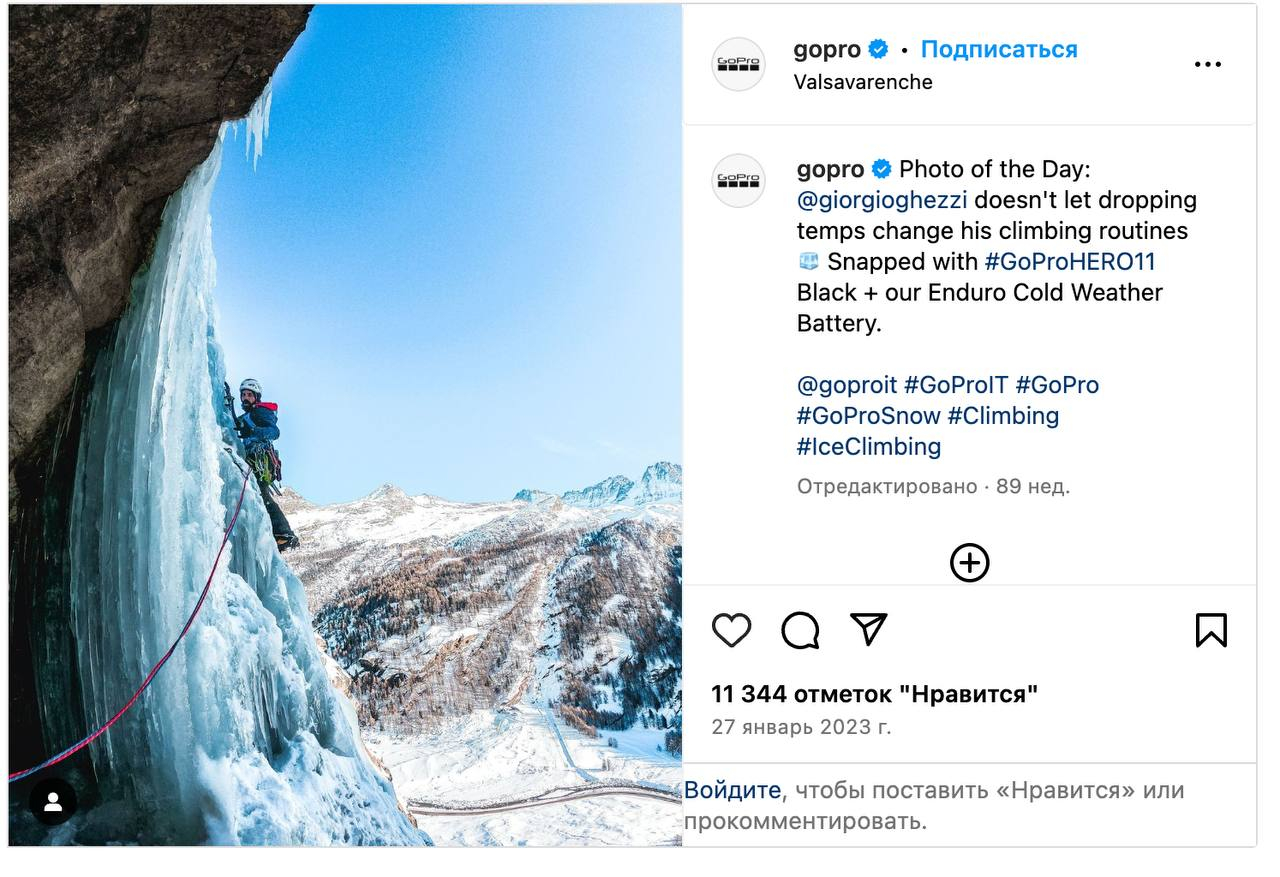Save post using the bookmark icon

click(1210, 631)
